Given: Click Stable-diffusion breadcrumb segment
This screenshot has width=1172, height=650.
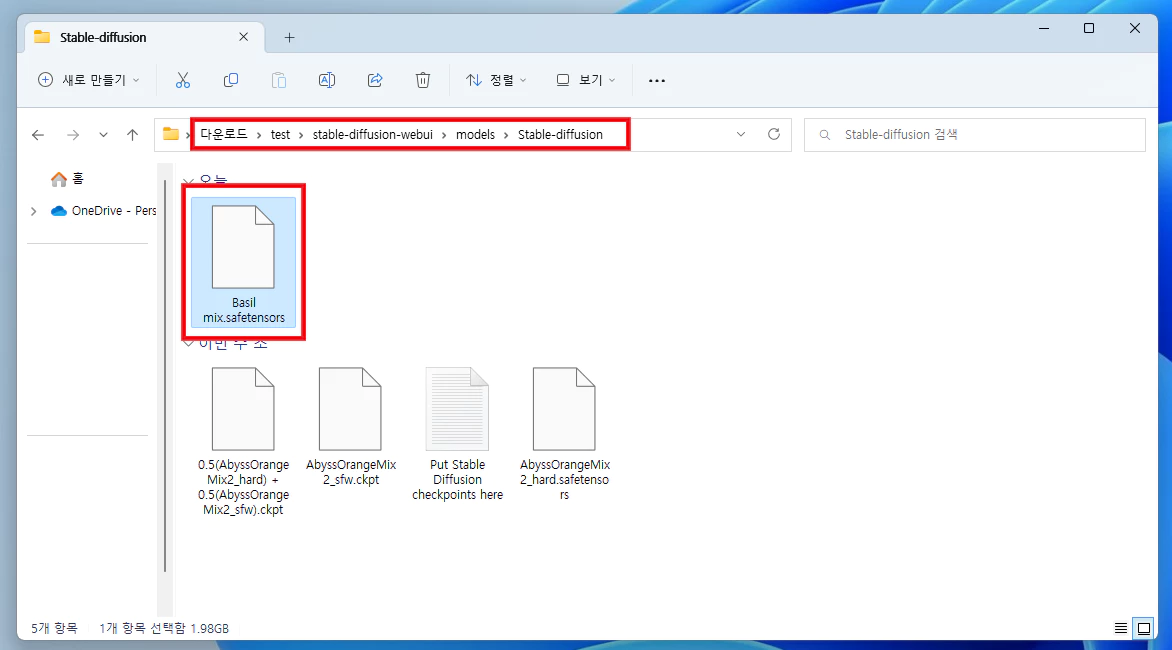Looking at the screenshot, I should click(560, 134).
